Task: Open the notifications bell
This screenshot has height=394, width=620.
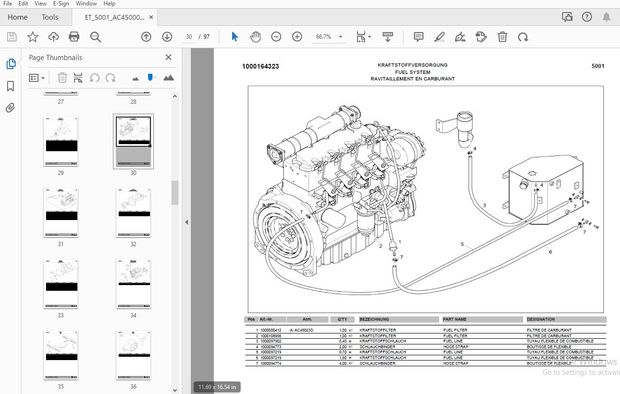Action: point(606,17)
